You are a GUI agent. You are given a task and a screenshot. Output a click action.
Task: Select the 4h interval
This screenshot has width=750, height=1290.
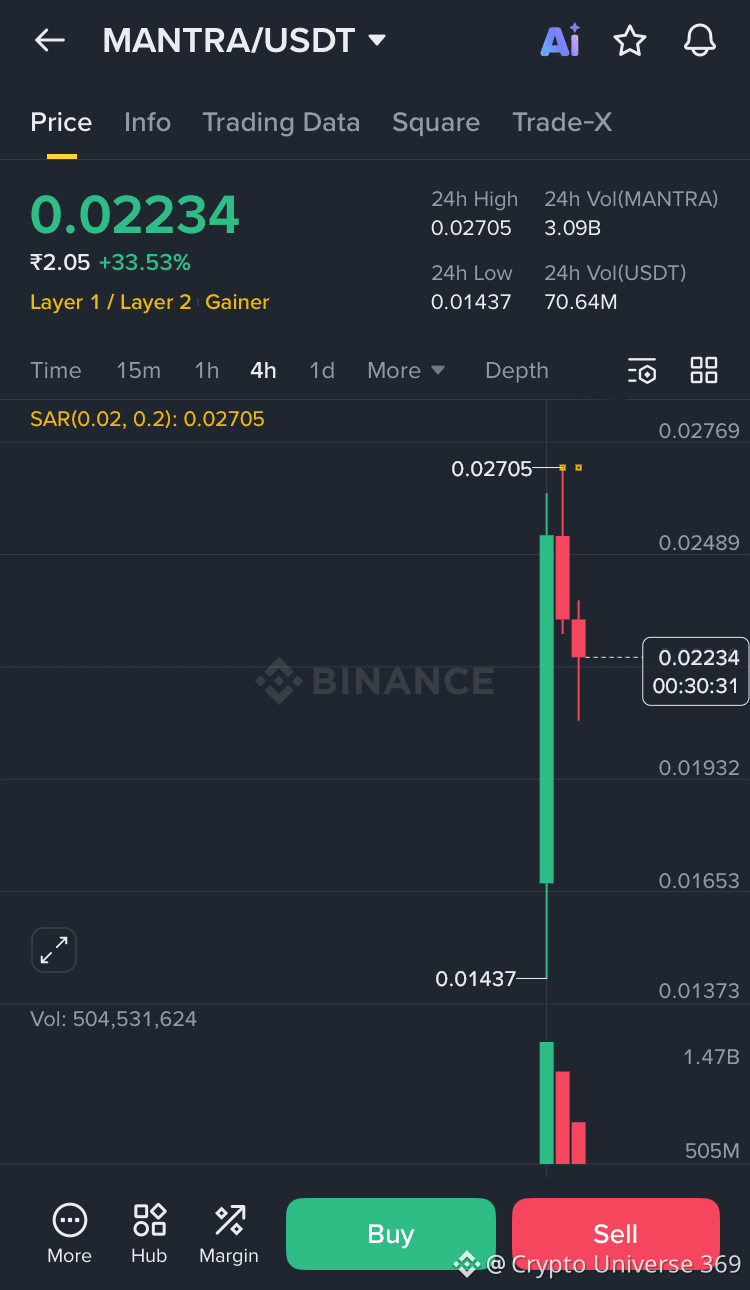pyautogui.click(x=263, y=370)
